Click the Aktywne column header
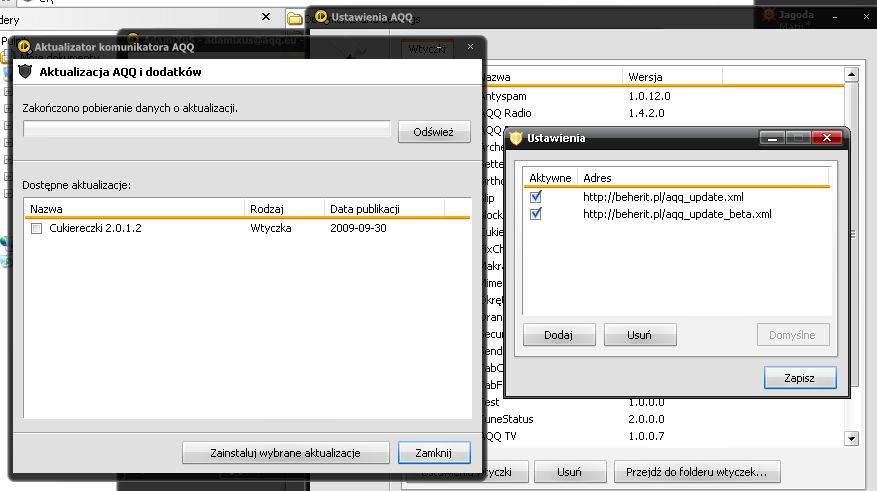Image resolution: width=877 pixels, height=491 pixels. (x=550, y=178)
